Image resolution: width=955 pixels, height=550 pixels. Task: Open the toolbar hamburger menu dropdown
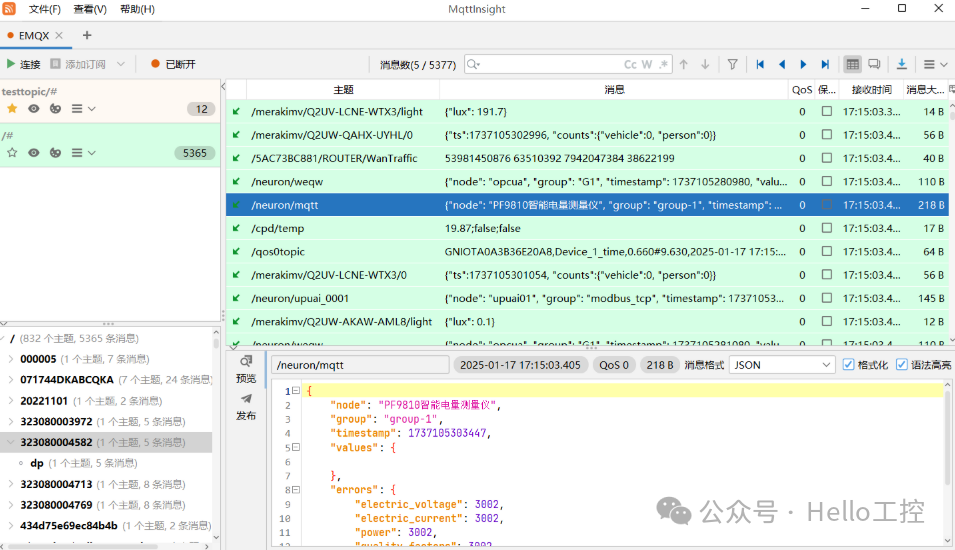(x=935, y=64)
